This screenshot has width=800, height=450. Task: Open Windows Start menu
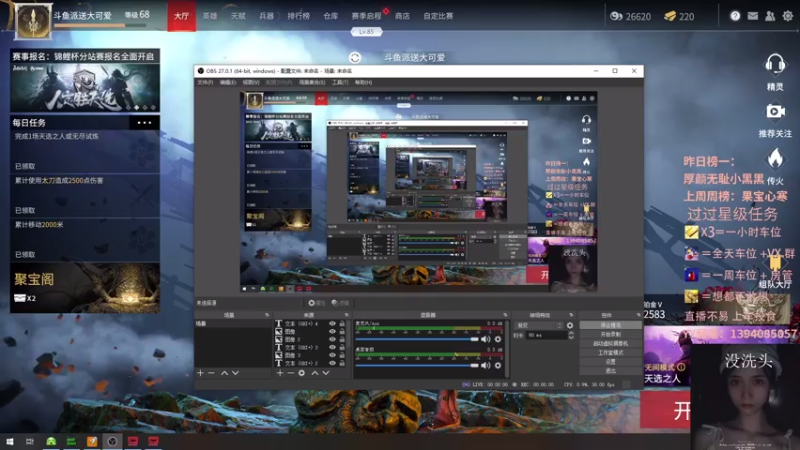coord(9,441)
